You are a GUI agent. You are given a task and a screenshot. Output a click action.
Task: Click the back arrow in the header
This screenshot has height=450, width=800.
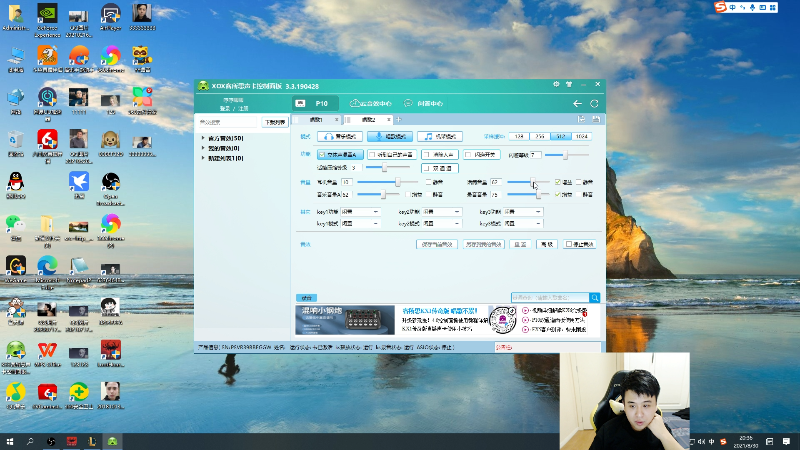coord(577,104)
